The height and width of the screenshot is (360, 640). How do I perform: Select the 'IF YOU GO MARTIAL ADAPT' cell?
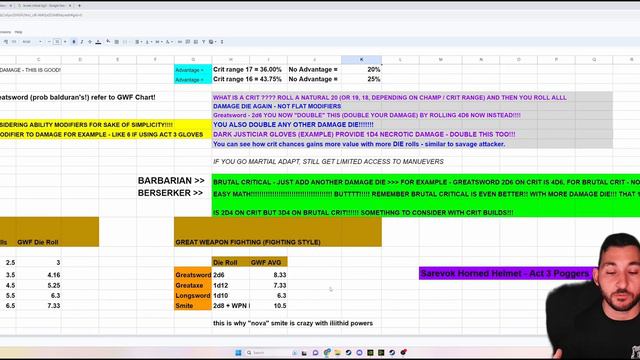[328, 162]
